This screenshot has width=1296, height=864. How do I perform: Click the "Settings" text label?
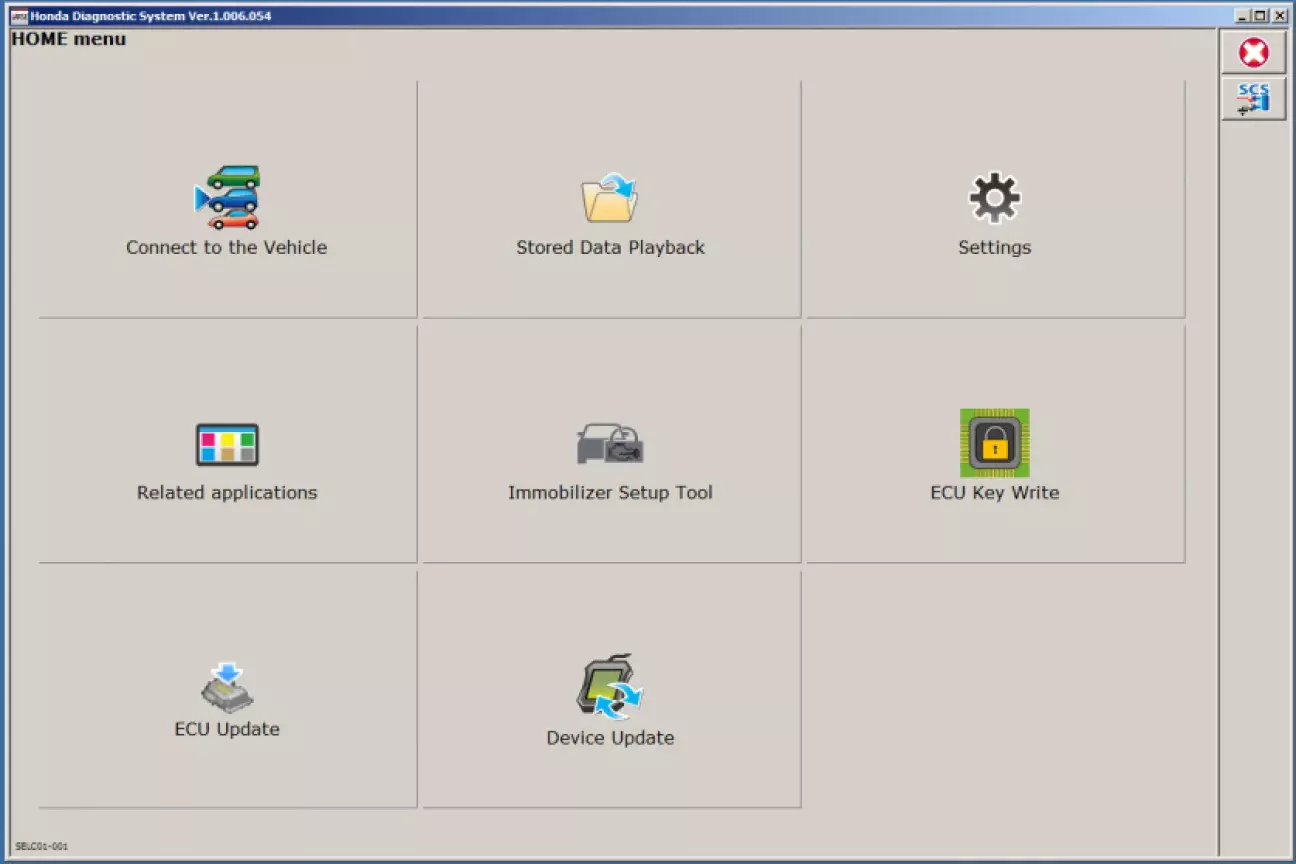point(994,247)
